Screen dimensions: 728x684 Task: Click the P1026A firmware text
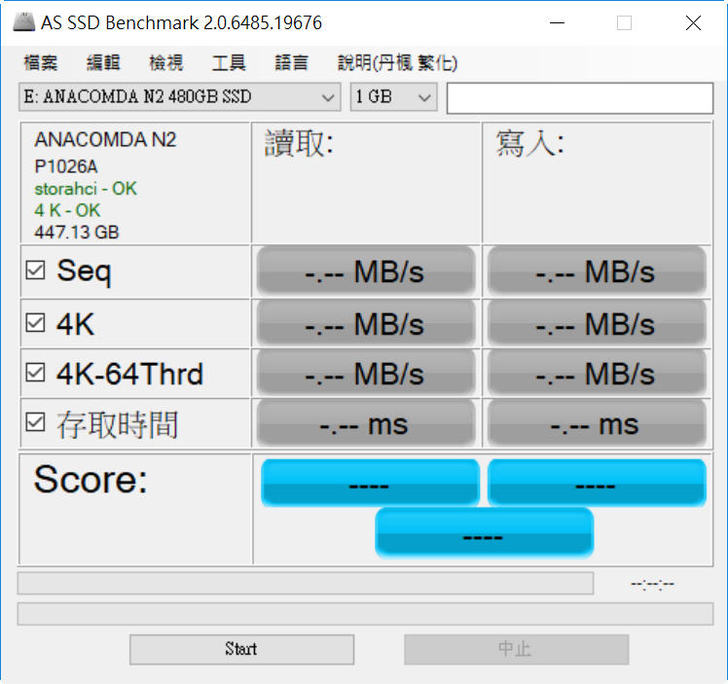66,166
